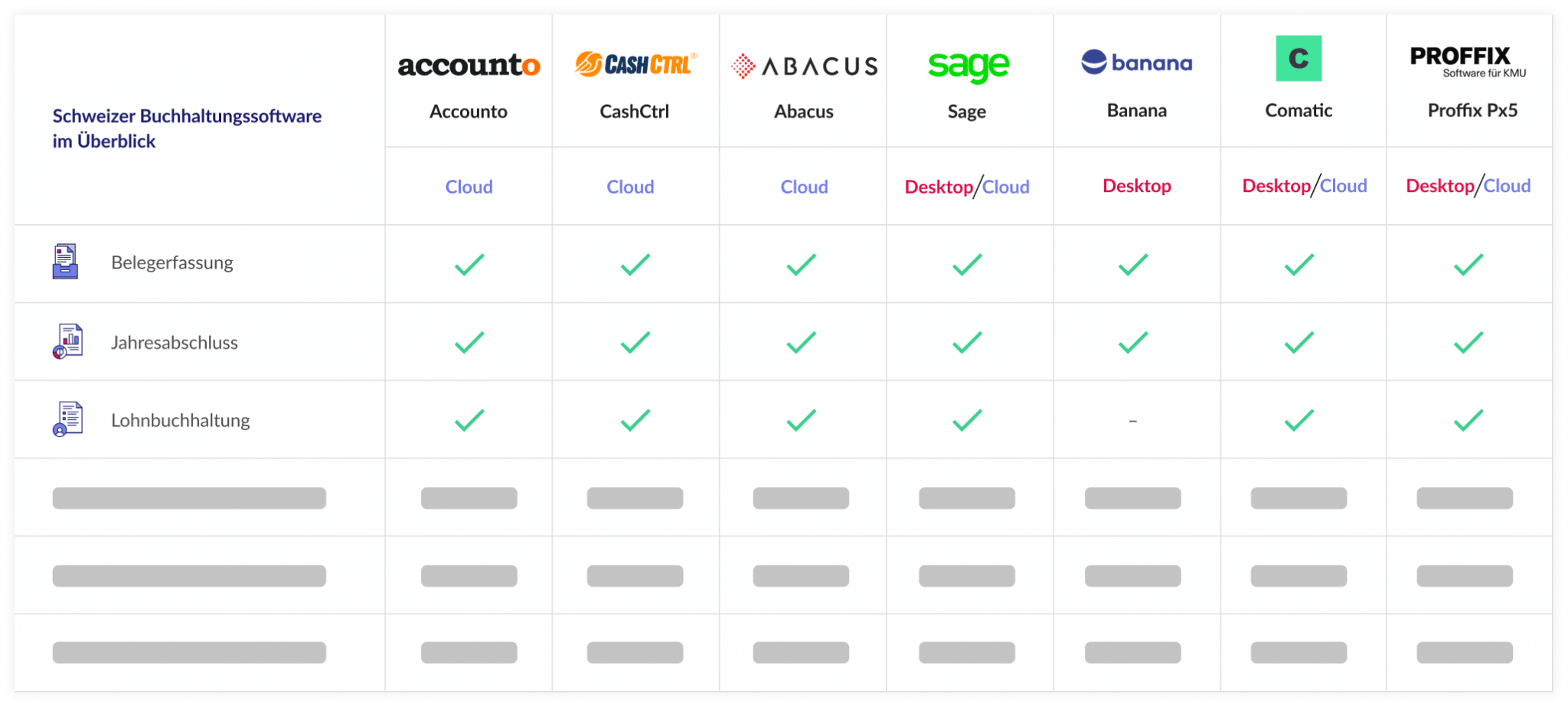Click Proffix's Lohnbuchhaltung checkmark
Viewport: 1568px width, 707px height.
pyautogui.click(x=1468, y=420)
